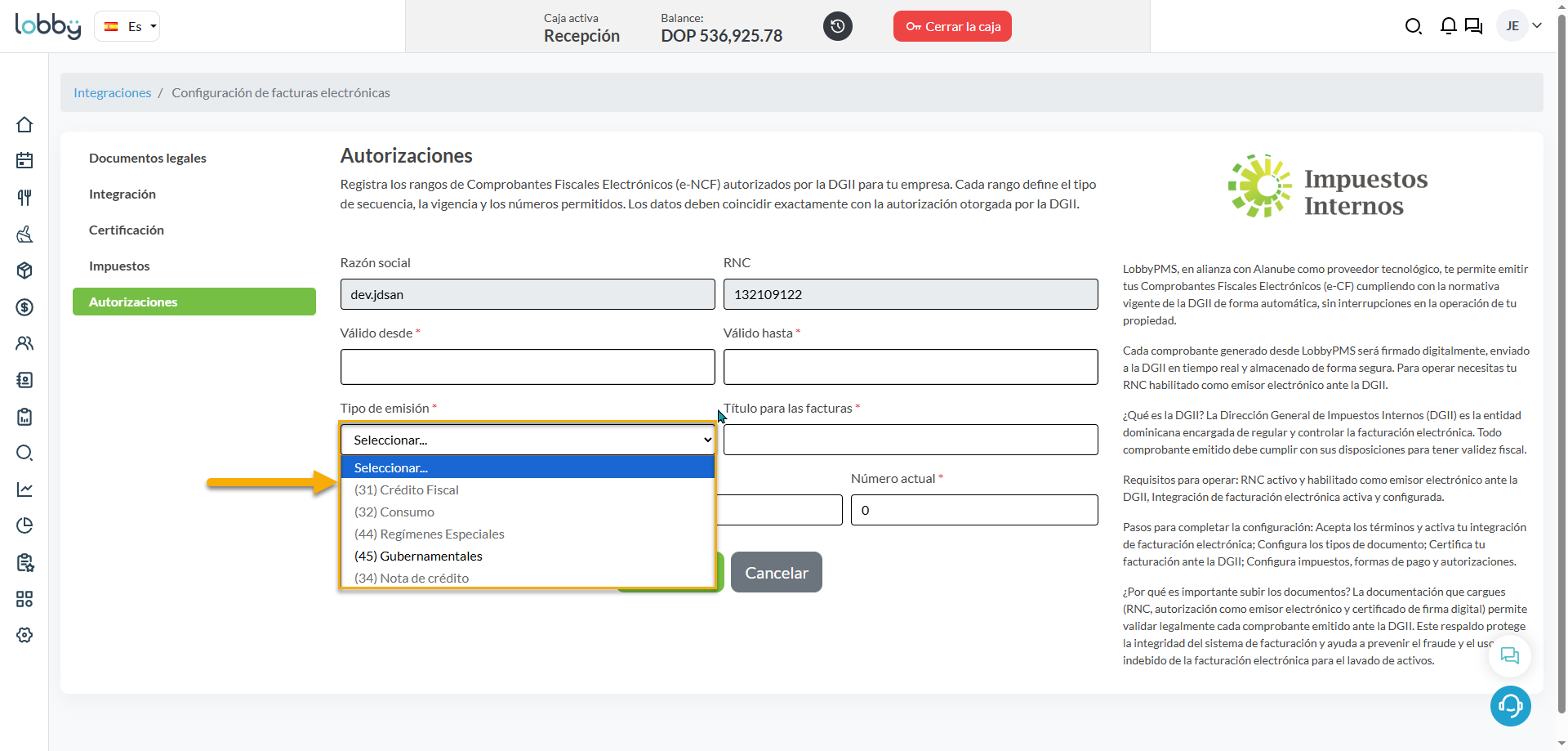
Task: Open the clipboard report icon
Action: tap(24, 417)
